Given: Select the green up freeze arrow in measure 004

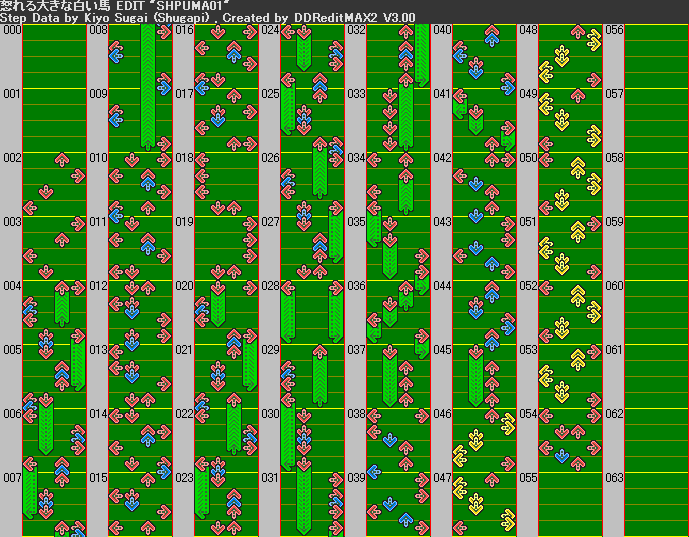Looking at the screenshot, I should click(x=62, y=304).
